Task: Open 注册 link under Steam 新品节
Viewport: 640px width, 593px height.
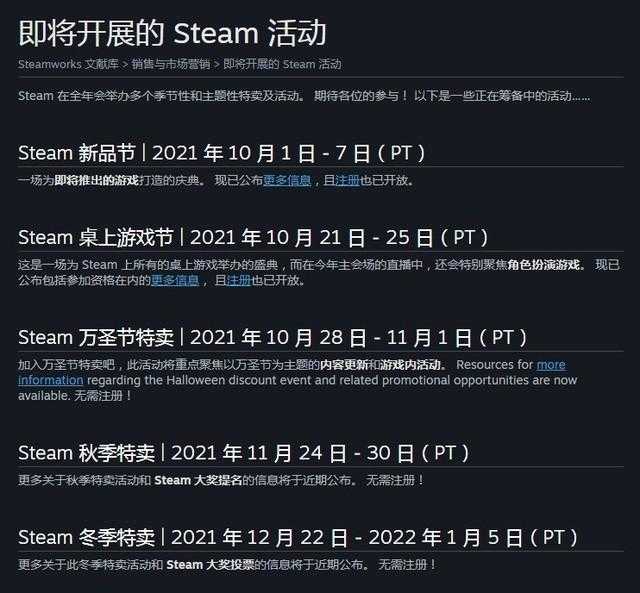Action: 347,180
